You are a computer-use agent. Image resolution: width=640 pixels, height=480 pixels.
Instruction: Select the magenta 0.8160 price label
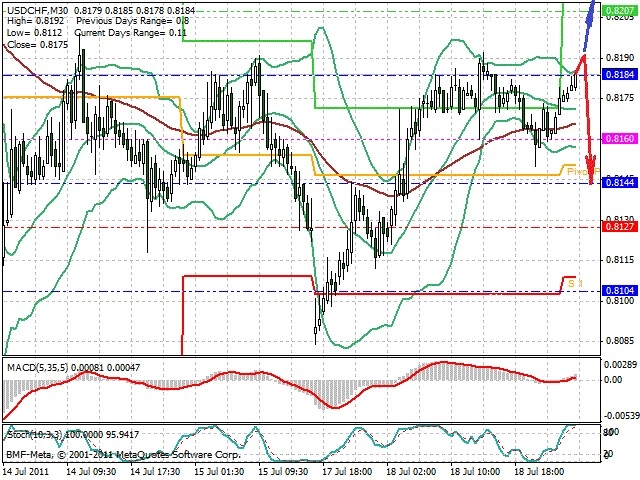620,139
